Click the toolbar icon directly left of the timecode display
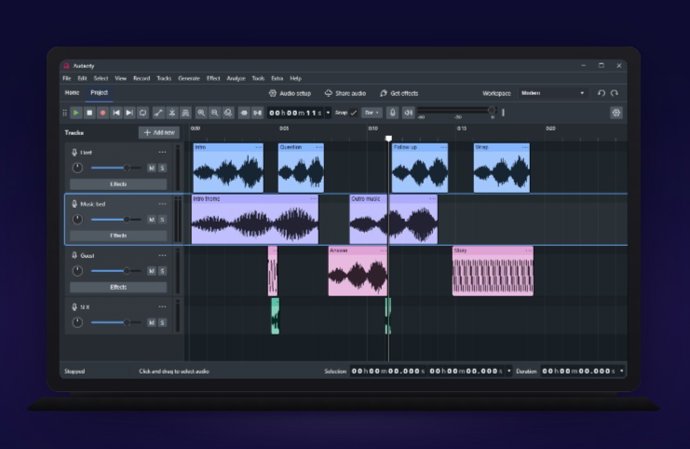This screenshot has width=690, height=449. 257,113
